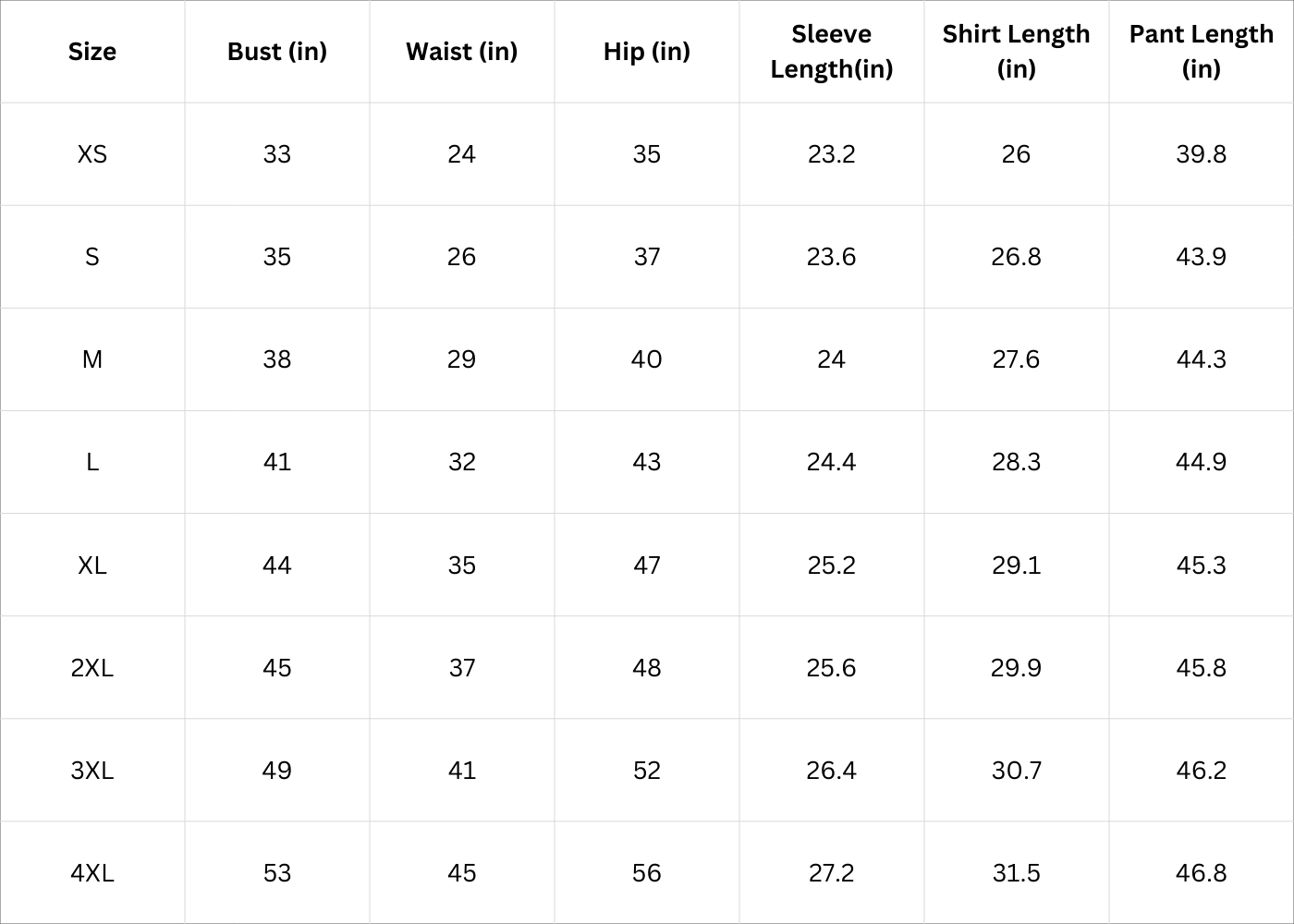Click the Waist (in) header cell
1294x924 pixels.
click(x=461, y=52)
